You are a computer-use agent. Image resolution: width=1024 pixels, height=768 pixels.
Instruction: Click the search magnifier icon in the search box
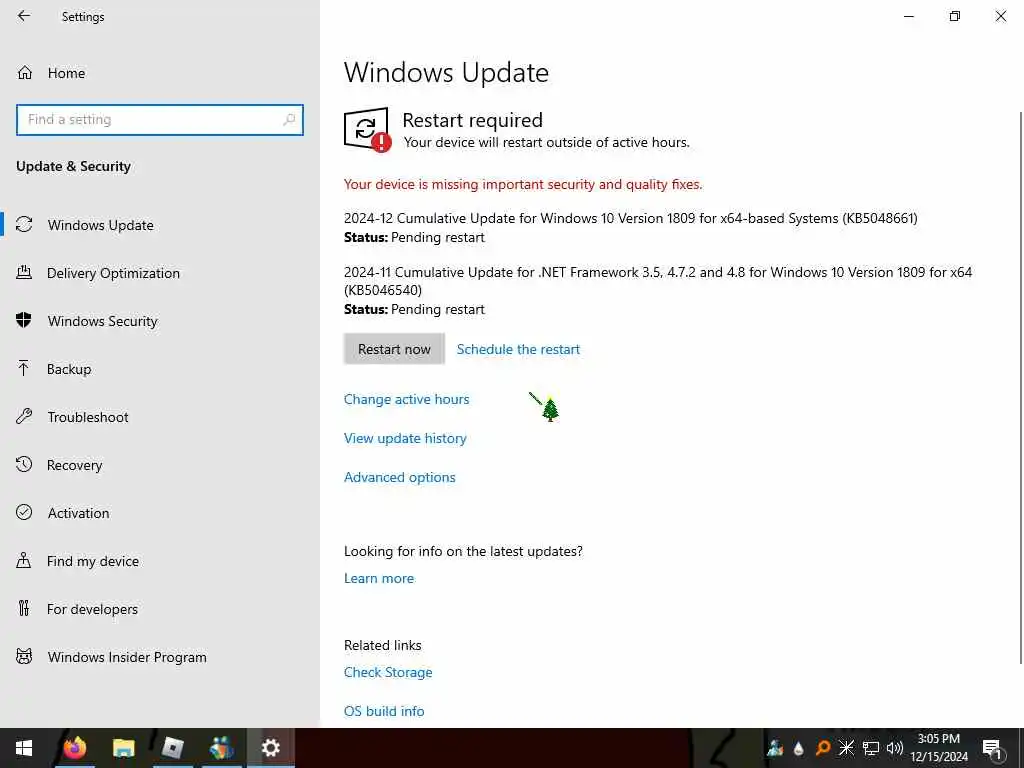point(289,120)
